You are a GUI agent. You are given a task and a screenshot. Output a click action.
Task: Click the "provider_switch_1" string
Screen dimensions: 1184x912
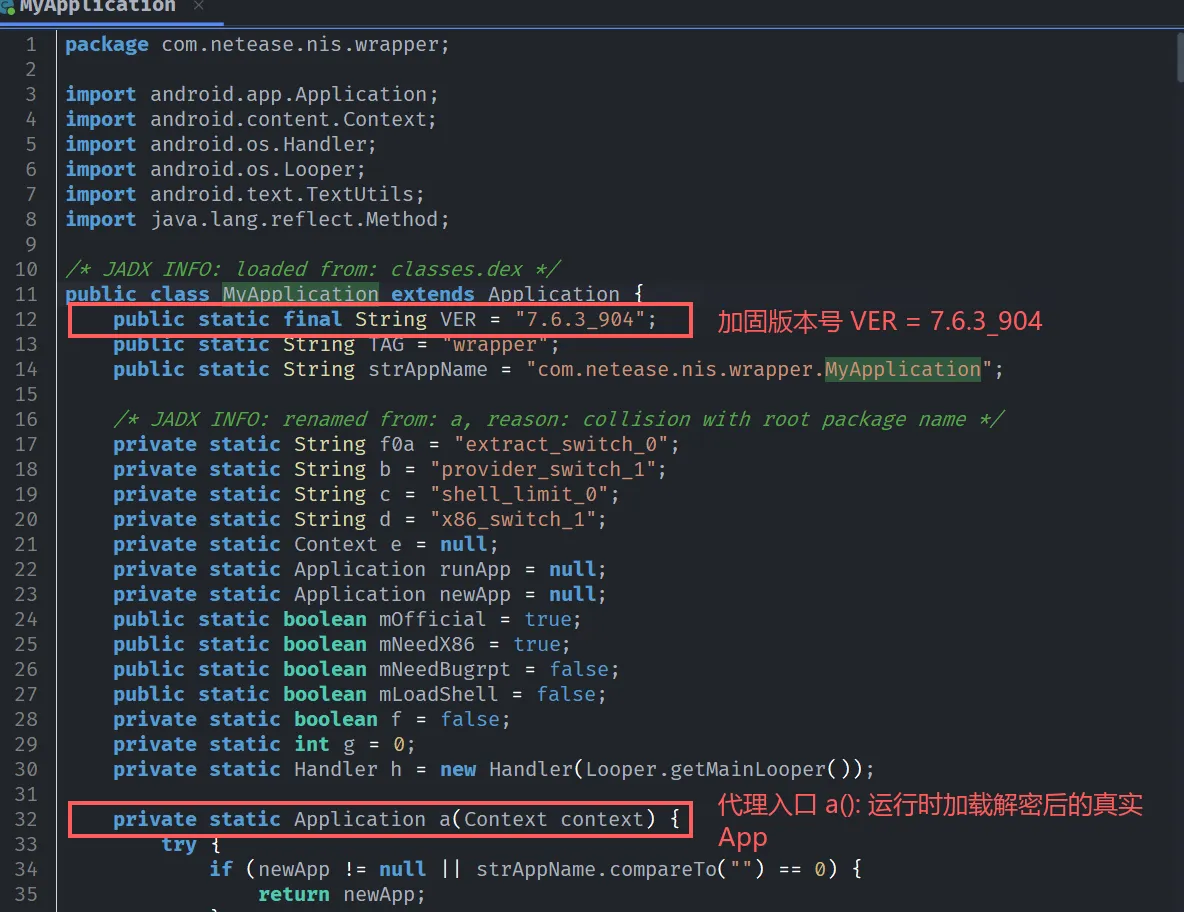(544, 469)
